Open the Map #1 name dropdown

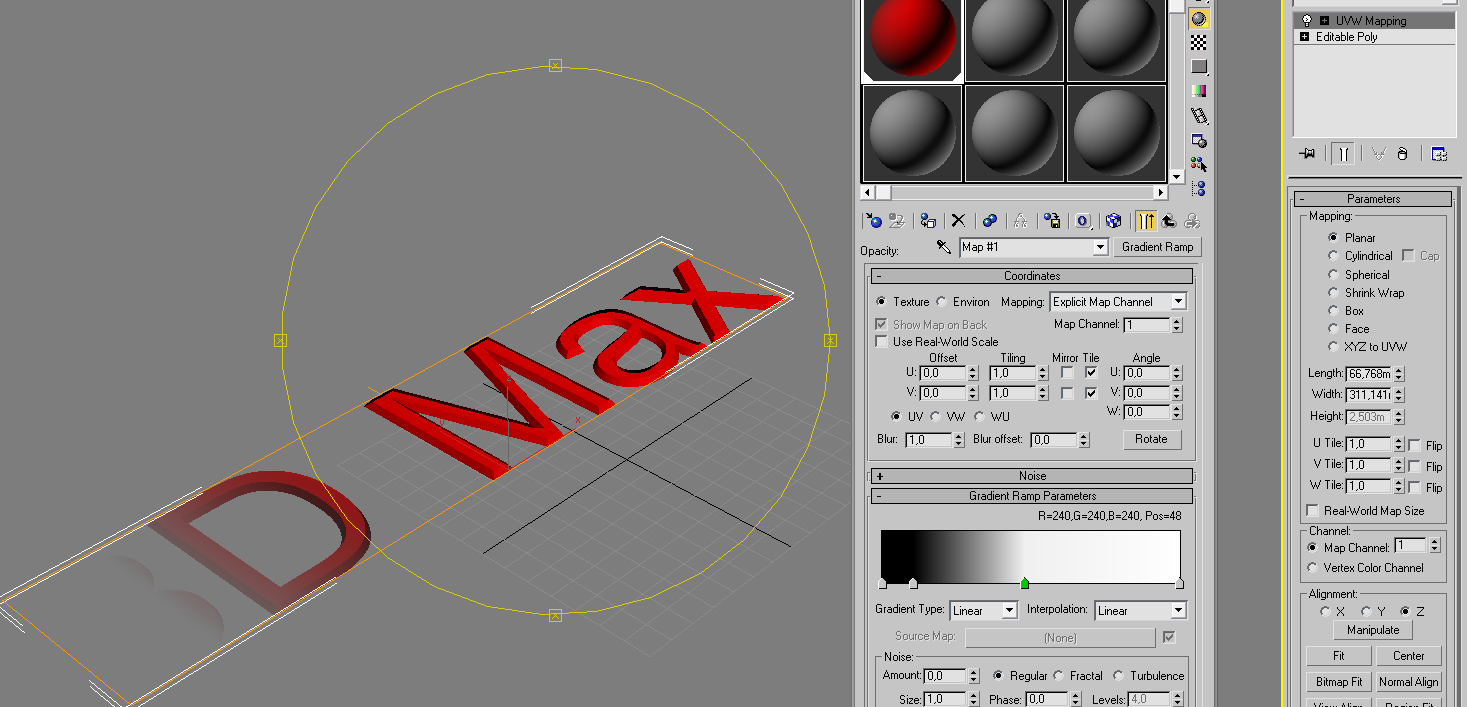tap(1100, 247)
